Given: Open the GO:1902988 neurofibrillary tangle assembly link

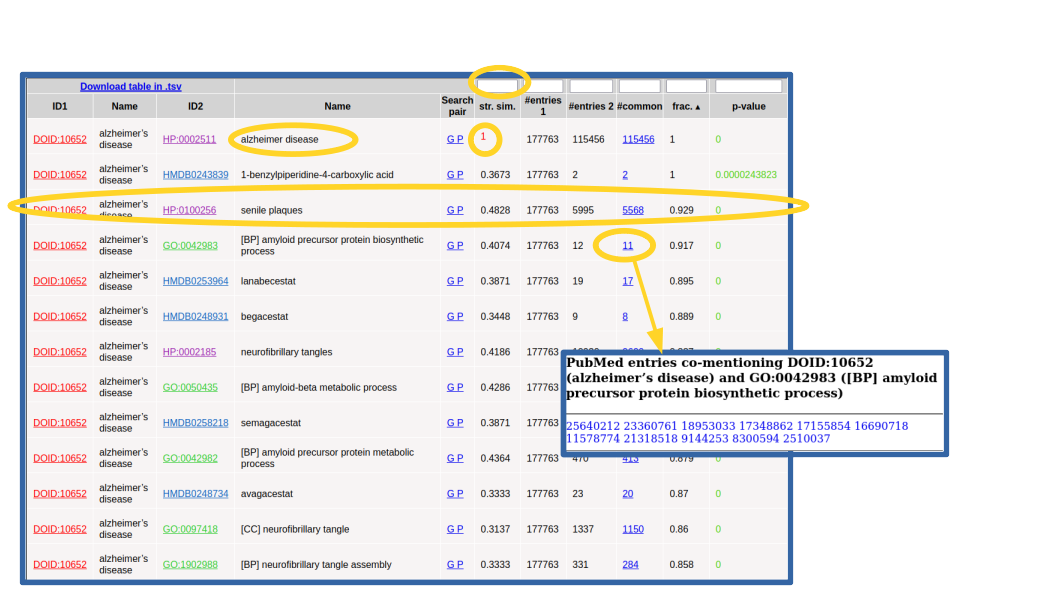Looking at the screenshot, I should (190, 565).
